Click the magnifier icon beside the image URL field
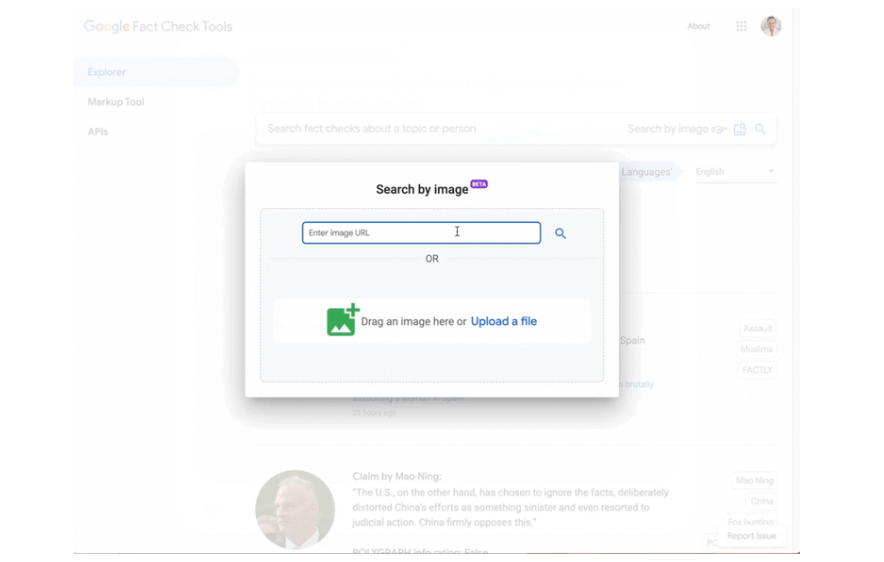 560,233
